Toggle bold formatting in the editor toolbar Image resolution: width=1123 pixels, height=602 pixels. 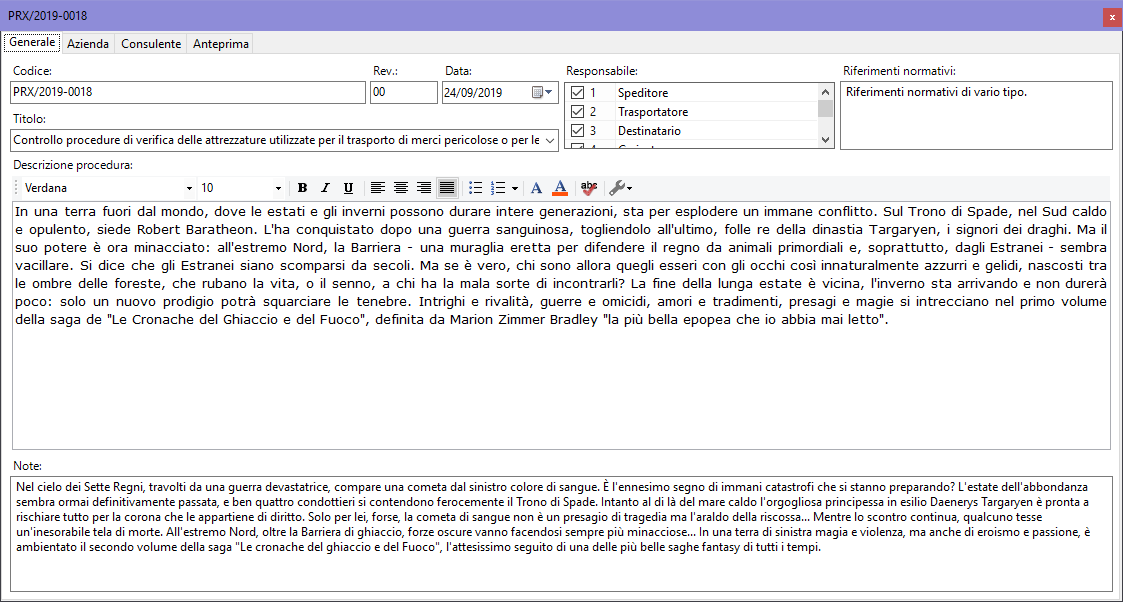(x=302, y=188)
